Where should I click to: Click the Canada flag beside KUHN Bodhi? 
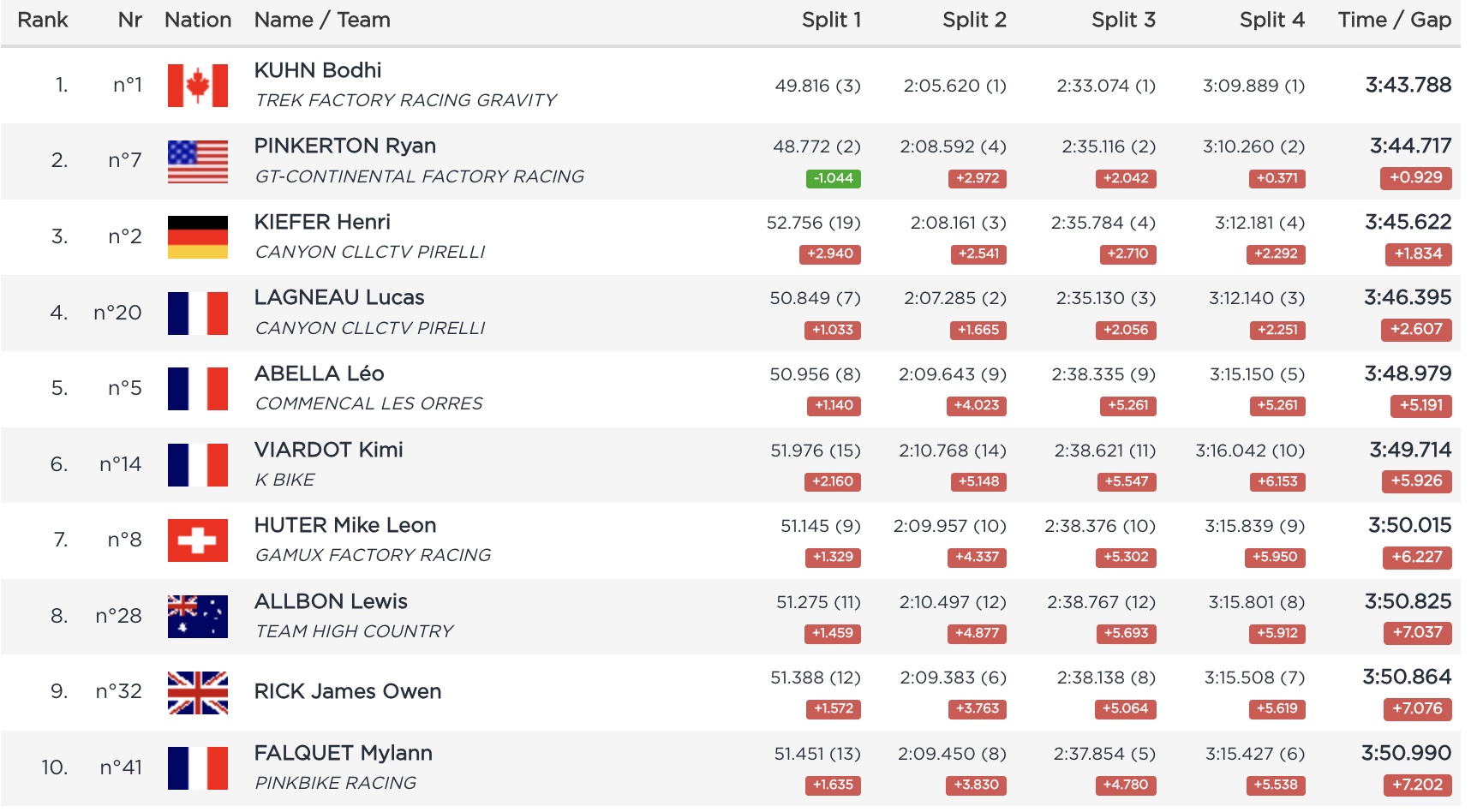(x=198, y=86)
